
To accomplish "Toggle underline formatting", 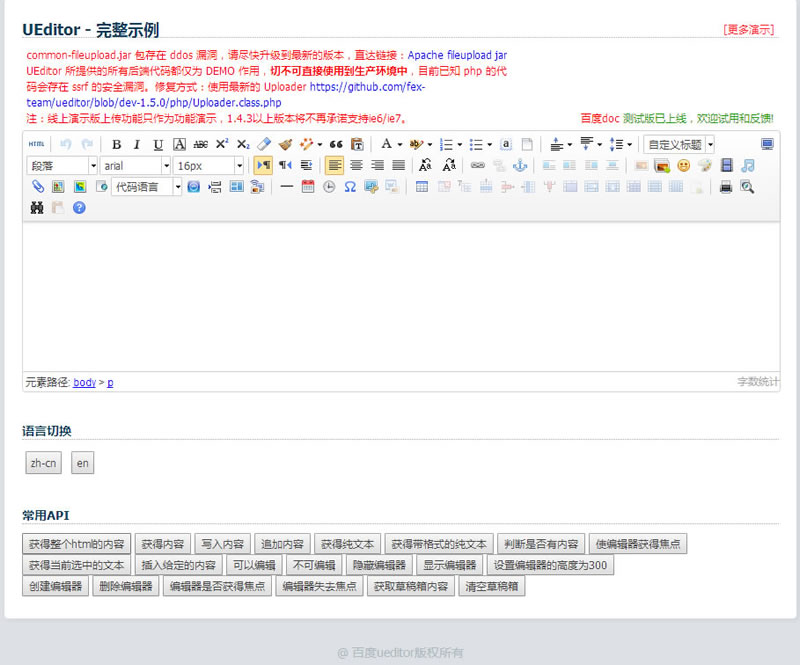I will 158,144.
